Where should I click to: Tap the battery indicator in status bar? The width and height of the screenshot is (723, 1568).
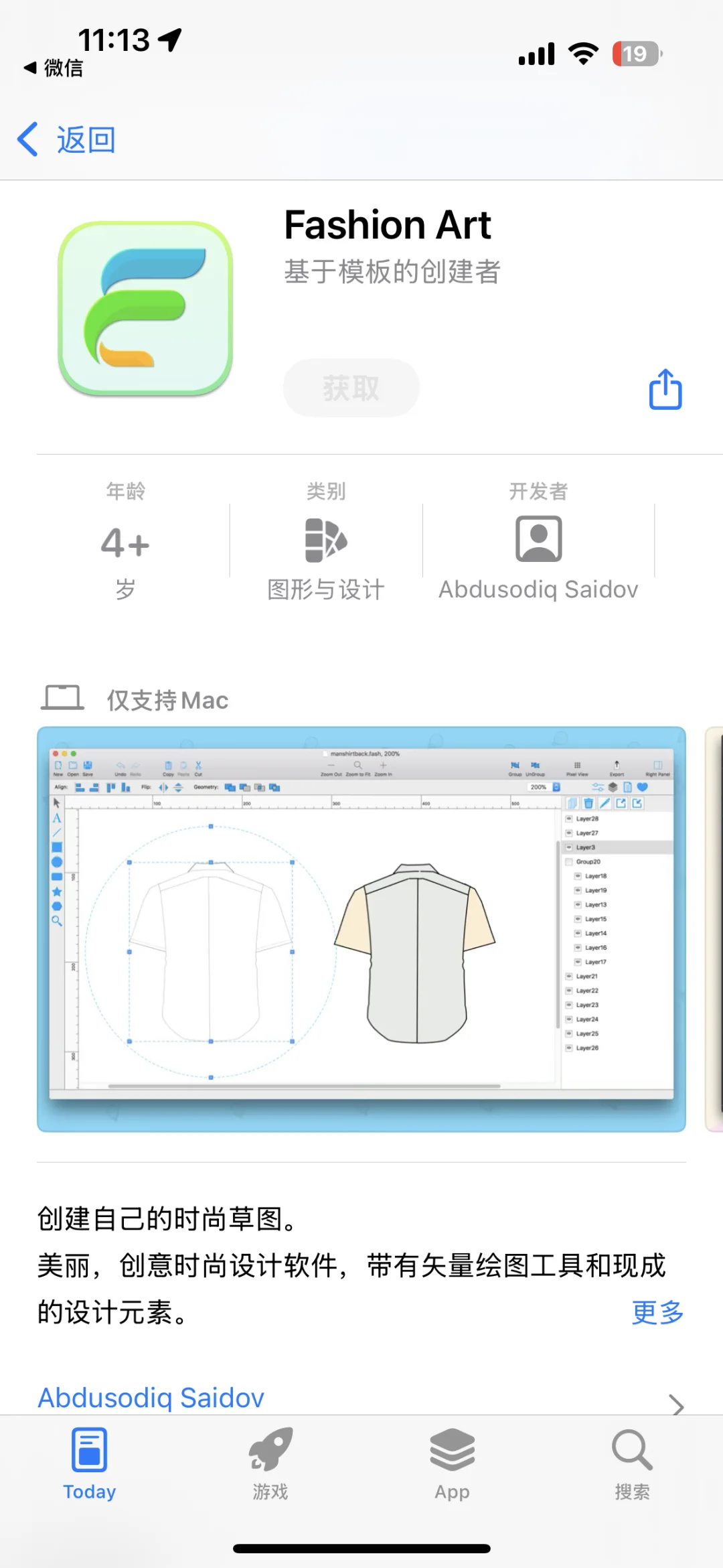click(x=637, y=54)
